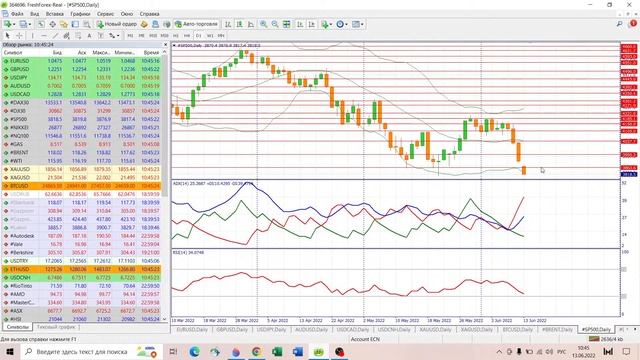Toggle the Data Window icon
Image resolution: width=640 pixels, height=360 pixels.
click(x=53, y=24)
